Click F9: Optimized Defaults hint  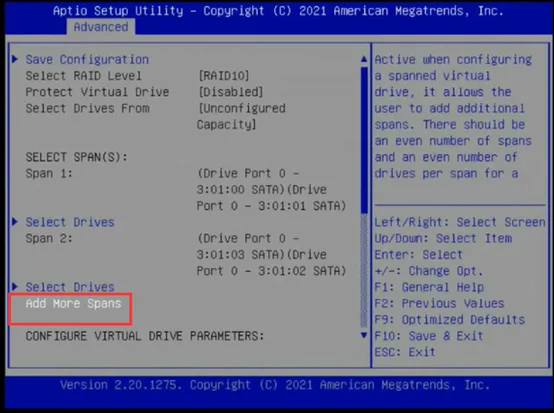(x=449, y=320)
